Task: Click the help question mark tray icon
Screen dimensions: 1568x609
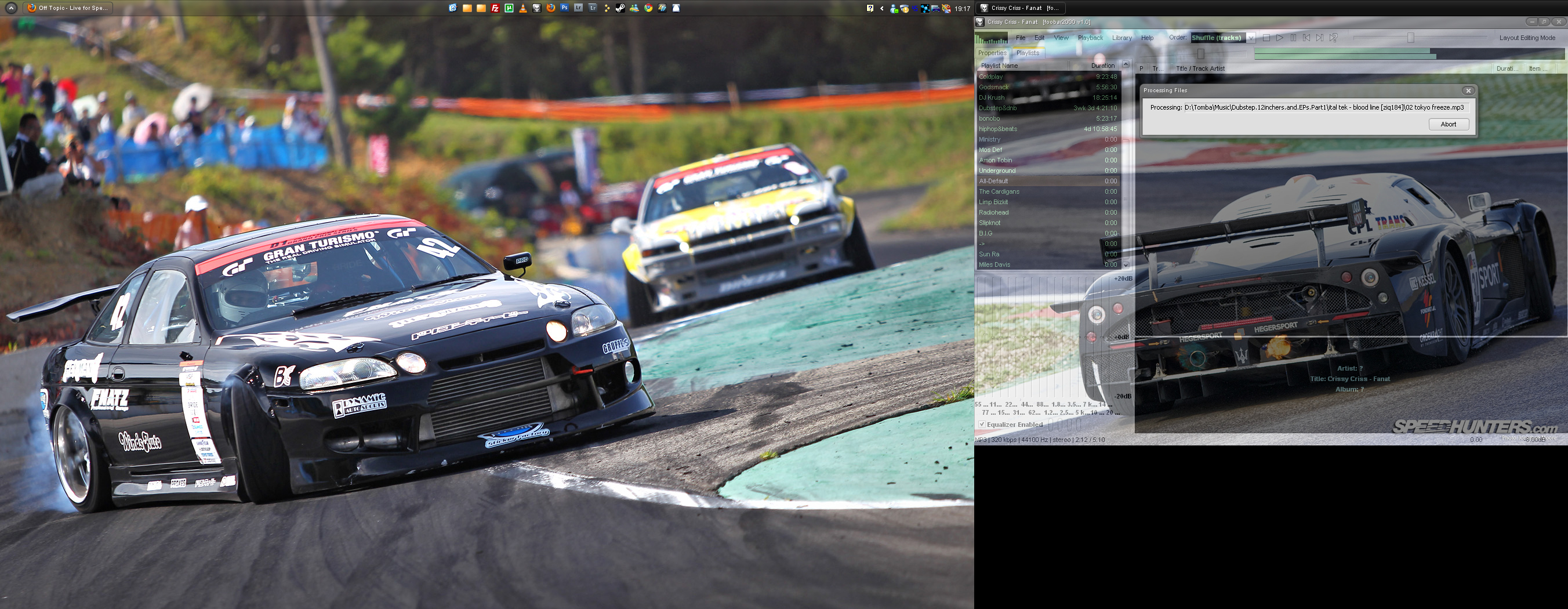Action: [x=870, y=8]
